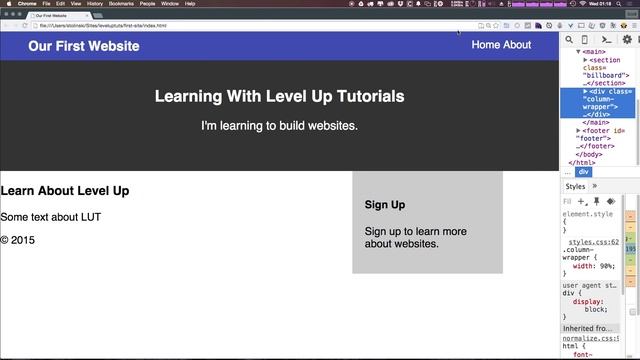Click the golden round extension icon
The image size is (640, 360).
pyautogui.click(x=623, y=26)
